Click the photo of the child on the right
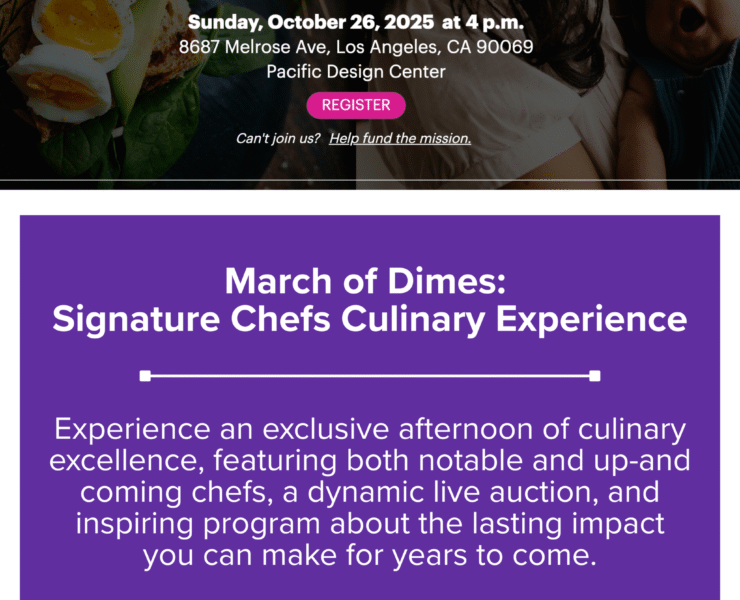740x600 pixels. 660,80
